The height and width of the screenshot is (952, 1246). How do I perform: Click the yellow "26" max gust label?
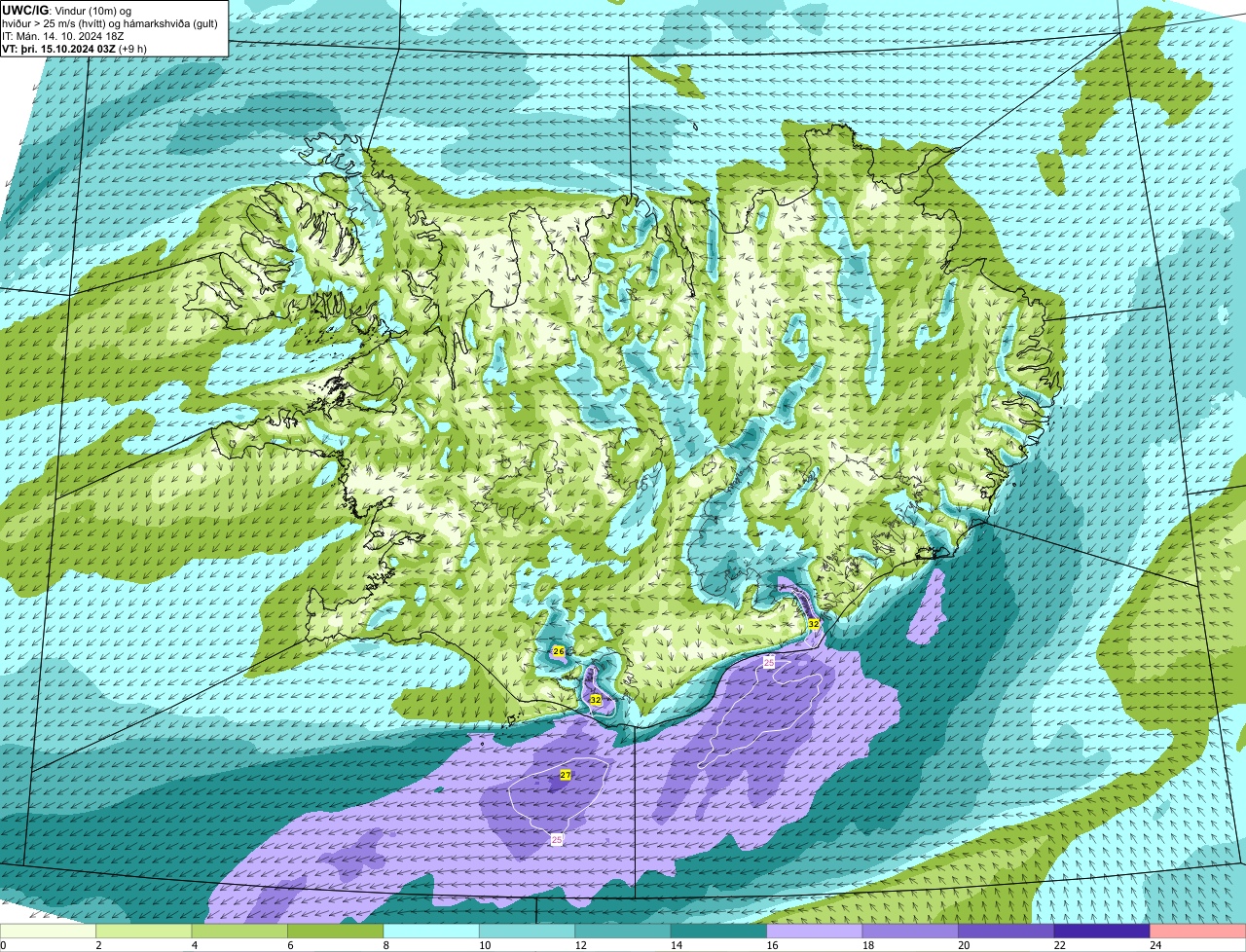(559, 651)
